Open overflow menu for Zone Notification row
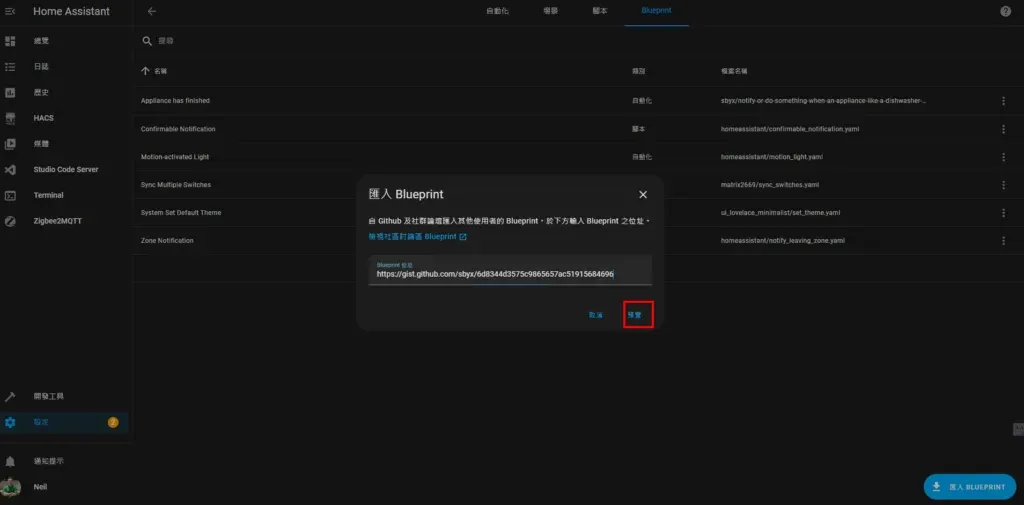This screenshot has width=1024, height=505. (1003, 241)
